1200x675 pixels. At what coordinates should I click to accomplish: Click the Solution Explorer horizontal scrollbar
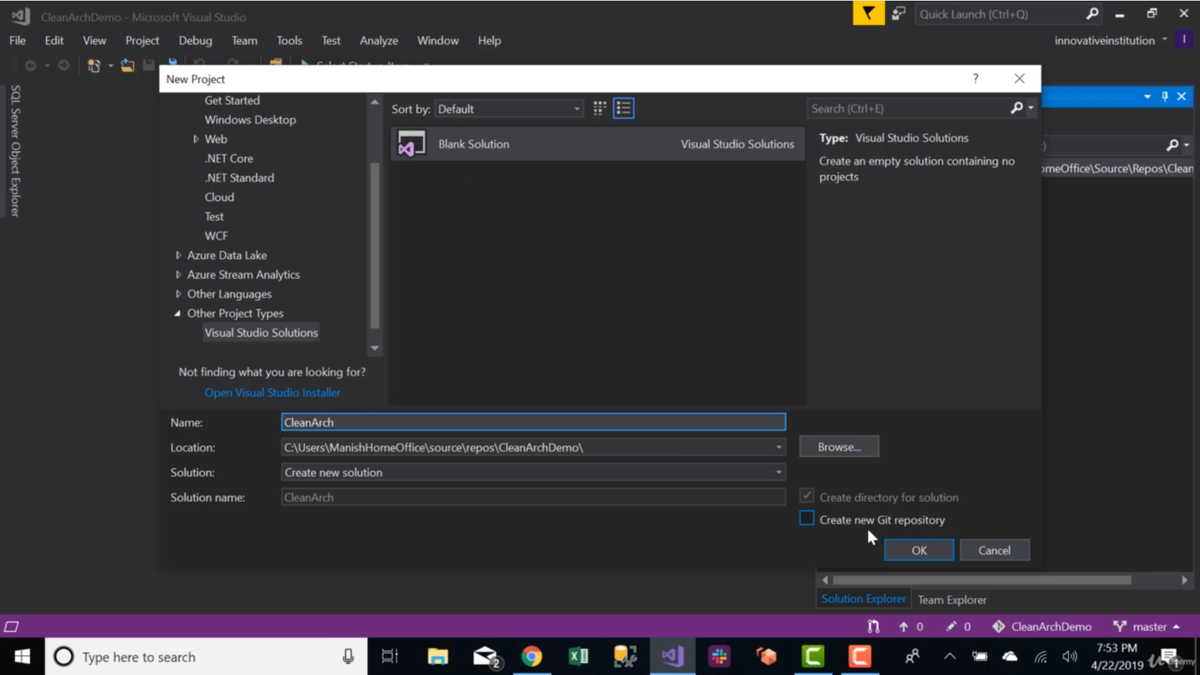pos(982,580)
